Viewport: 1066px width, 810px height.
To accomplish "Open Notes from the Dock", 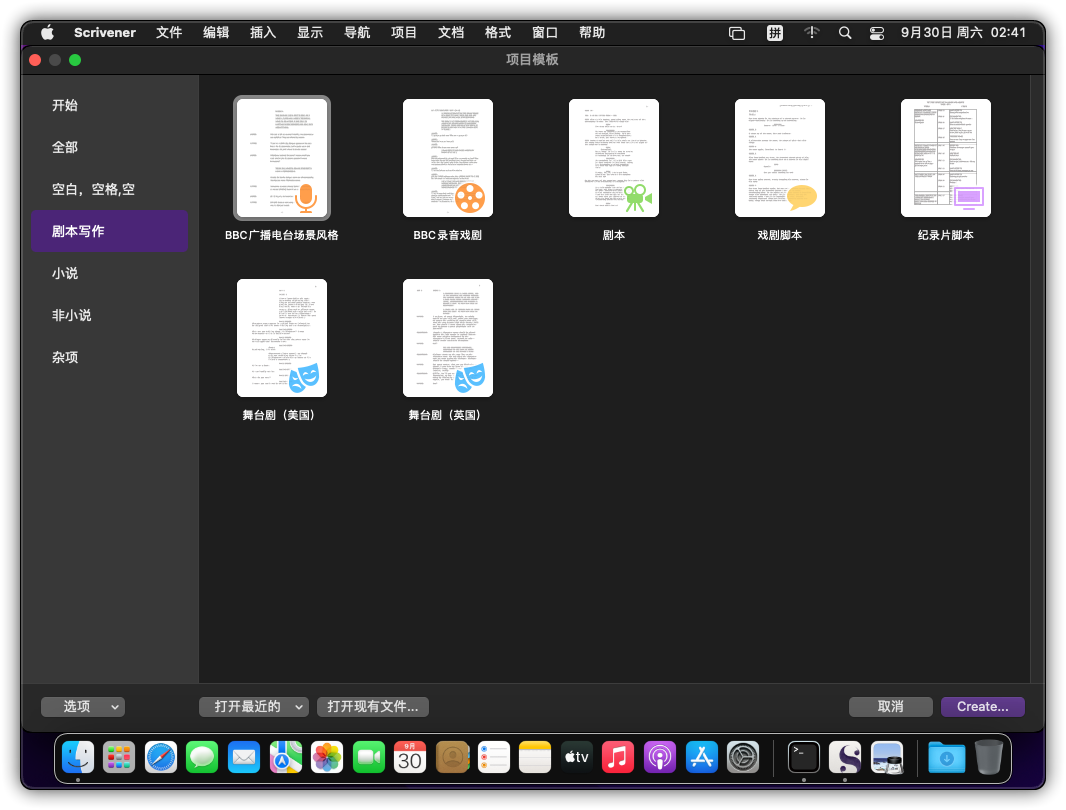I will tap(535, 757).
